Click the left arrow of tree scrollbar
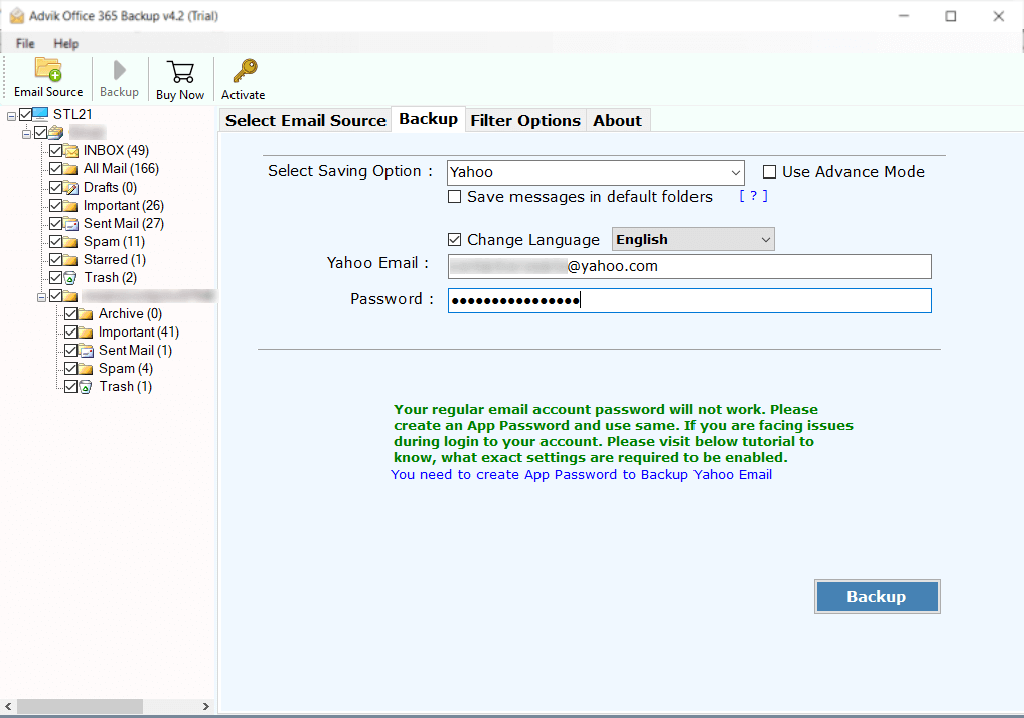This screenshot has width=1024, height=718. [x=8, y=706]
